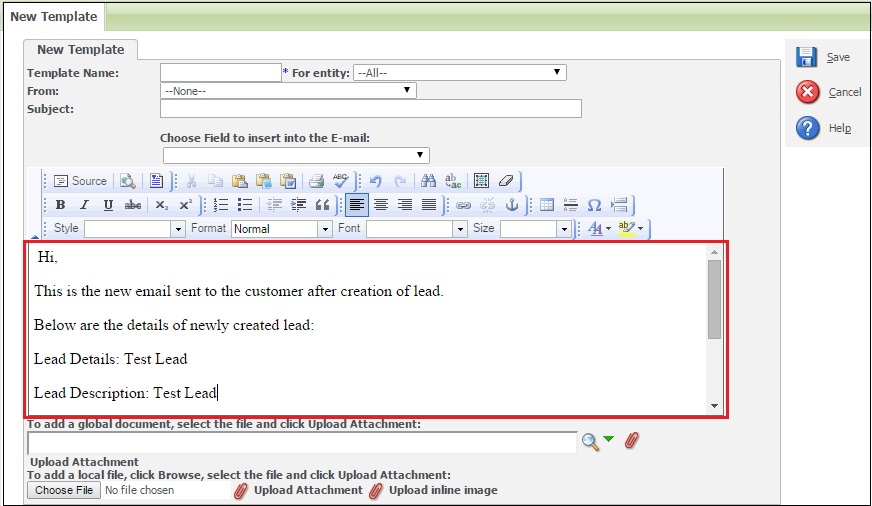Open Find with binoculars icon

[428, 181]
